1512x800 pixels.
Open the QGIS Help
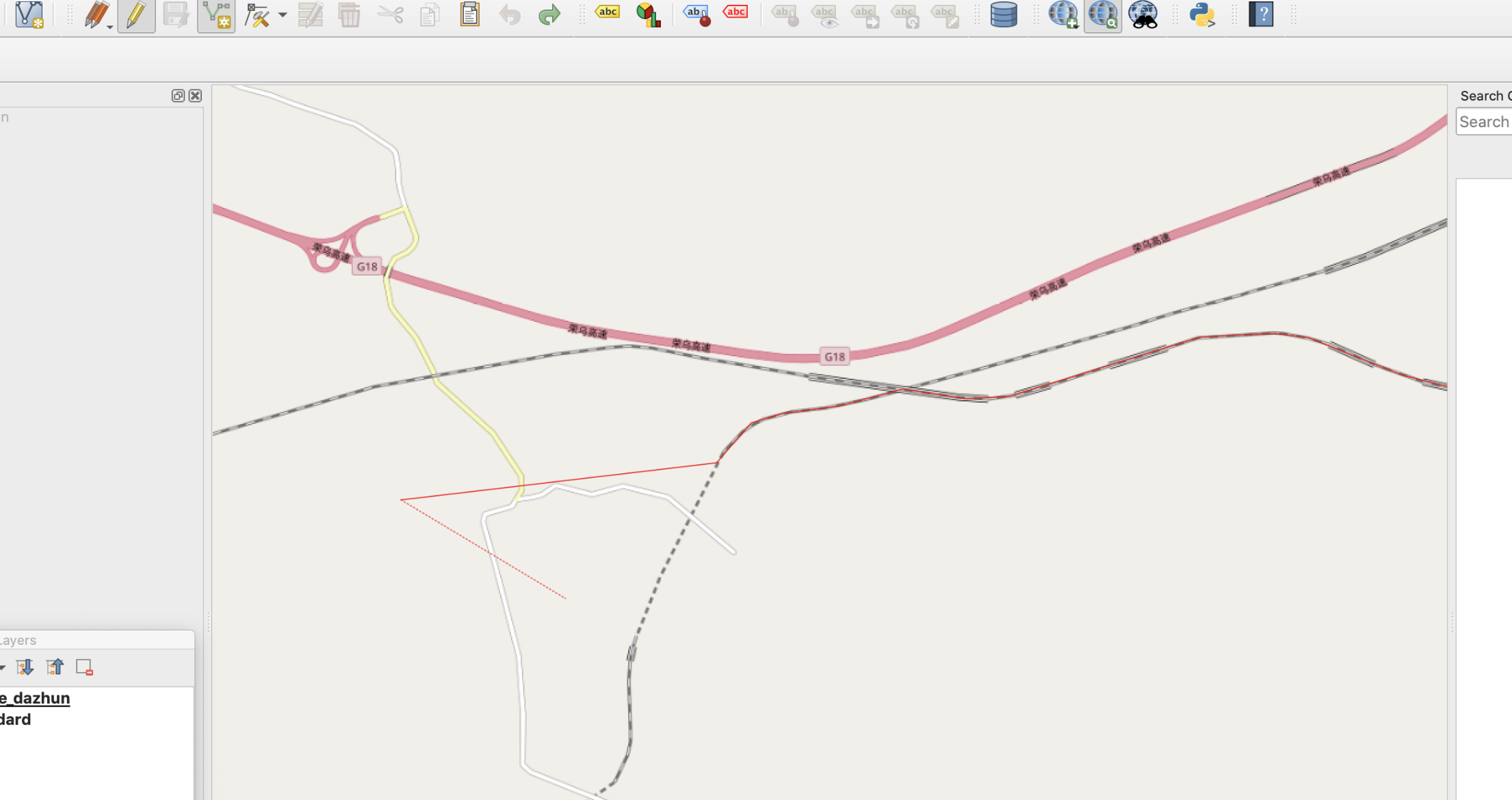point(1262,15)
